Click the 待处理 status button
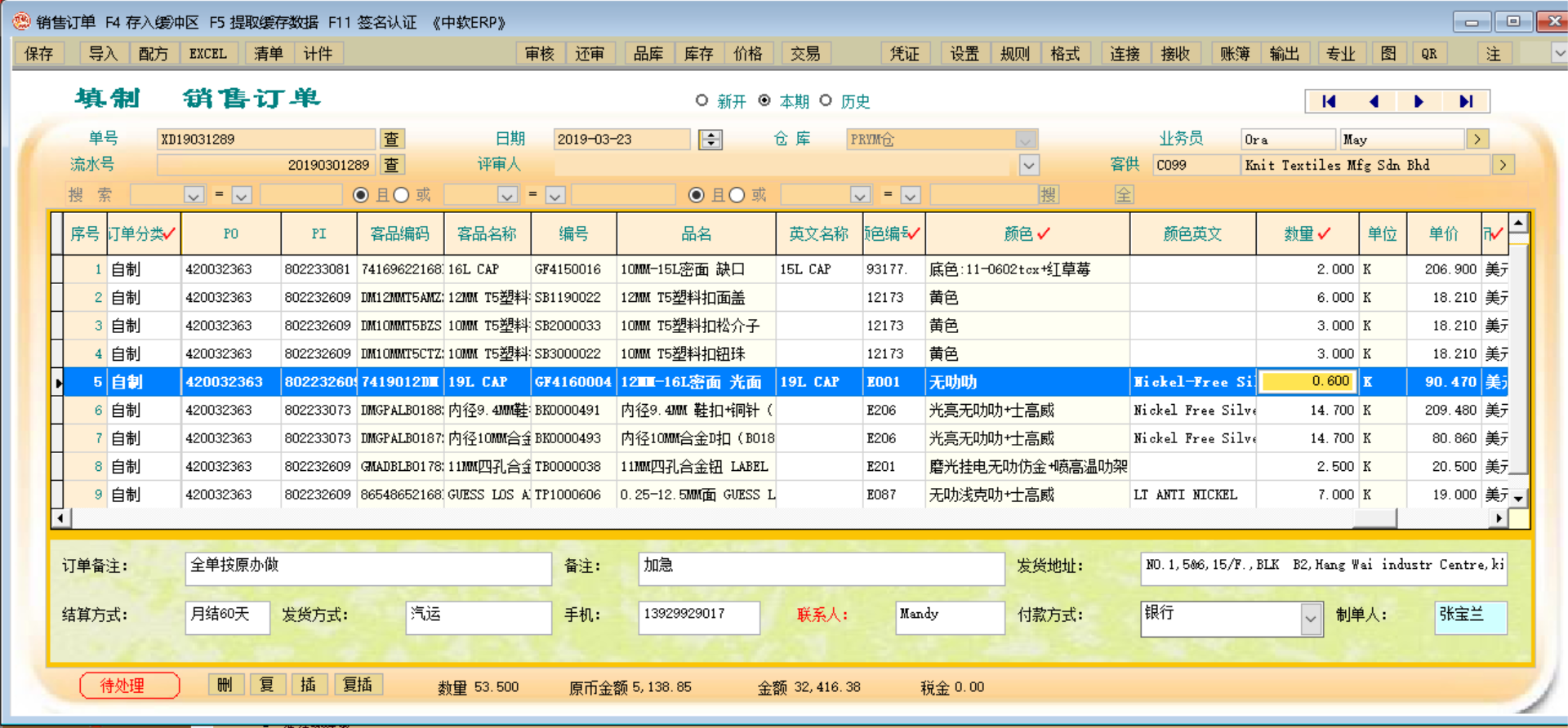The width and height of the screenshot is (1568, 728). click(130, 686)
